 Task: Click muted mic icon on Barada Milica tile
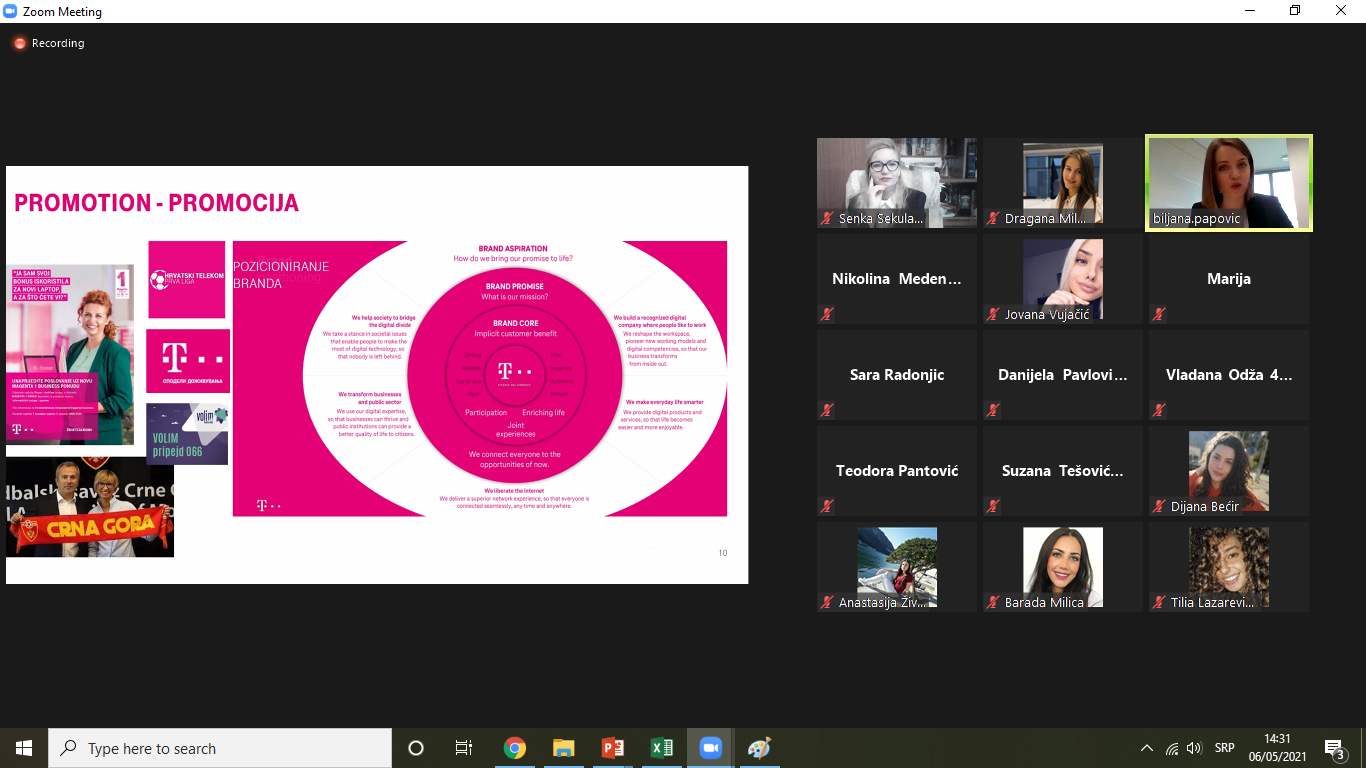tap(993, 602)
